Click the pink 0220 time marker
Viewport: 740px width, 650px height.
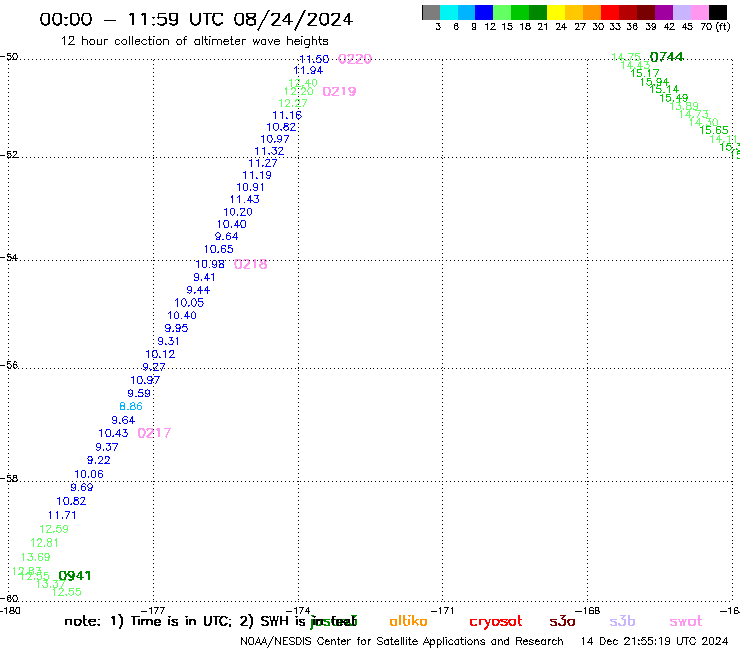tap(355, 59)
